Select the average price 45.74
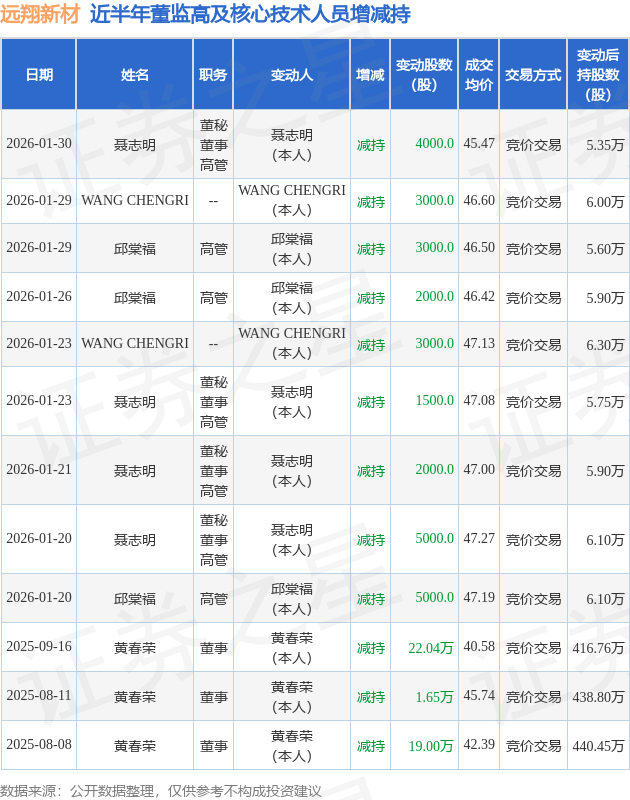 479,695
